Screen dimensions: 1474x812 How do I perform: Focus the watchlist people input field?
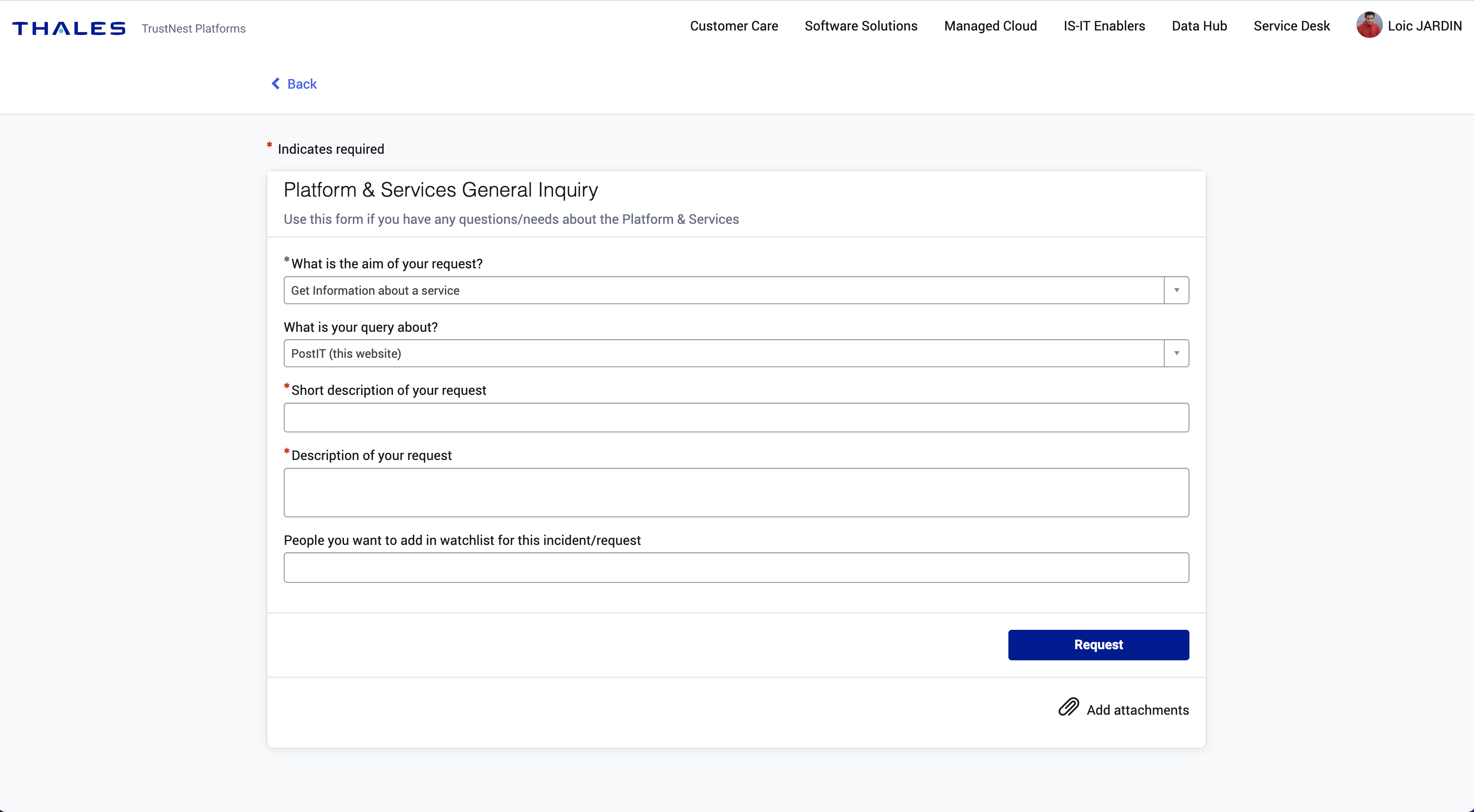point(736,568)
